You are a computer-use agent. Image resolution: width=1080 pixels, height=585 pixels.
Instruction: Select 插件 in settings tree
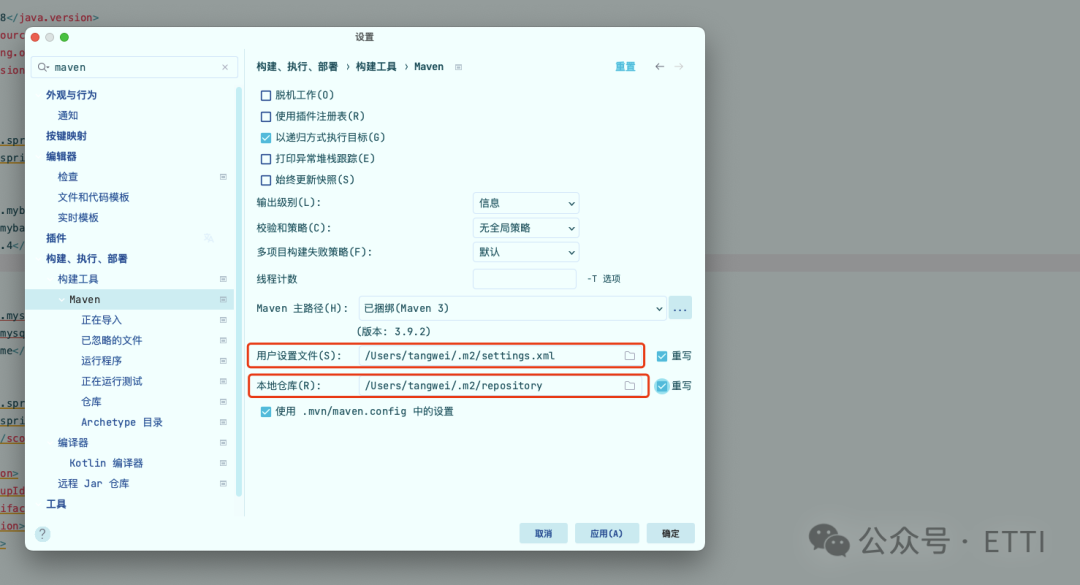(56, 238)
